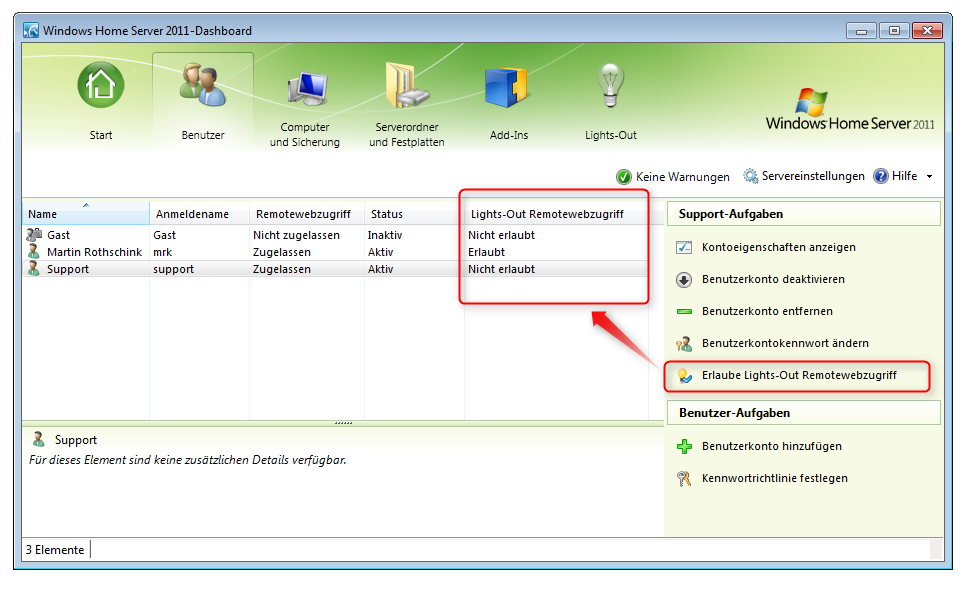This screenshot has width=970, height=589.
Task: Open the Start home icon
Action: [x=101, y=85]
